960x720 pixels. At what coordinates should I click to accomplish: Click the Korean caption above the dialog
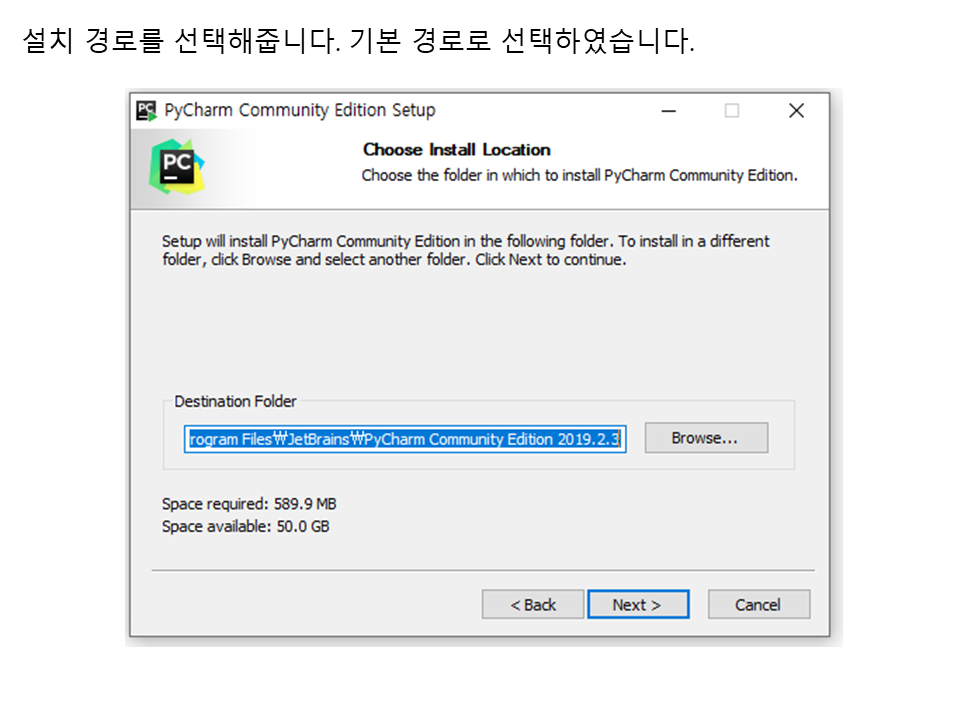[x=359, y=40]
